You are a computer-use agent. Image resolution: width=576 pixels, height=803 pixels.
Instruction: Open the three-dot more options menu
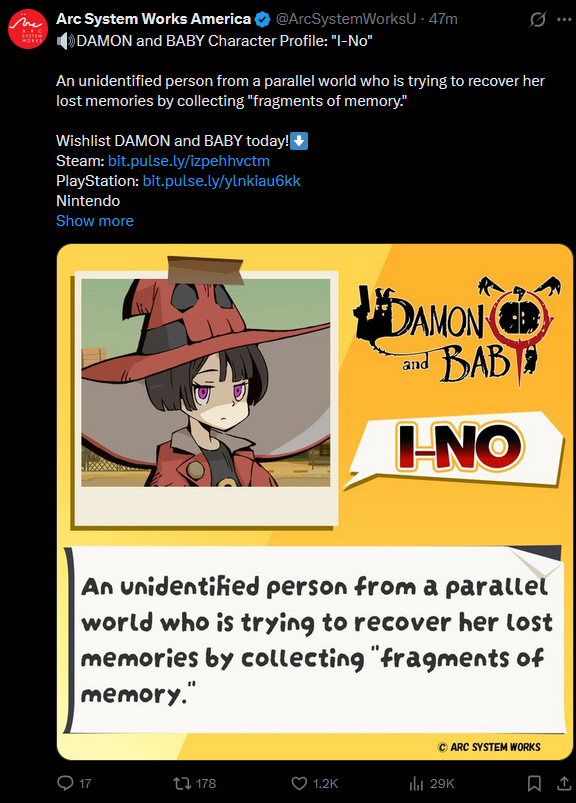click(x=564, y=19)
